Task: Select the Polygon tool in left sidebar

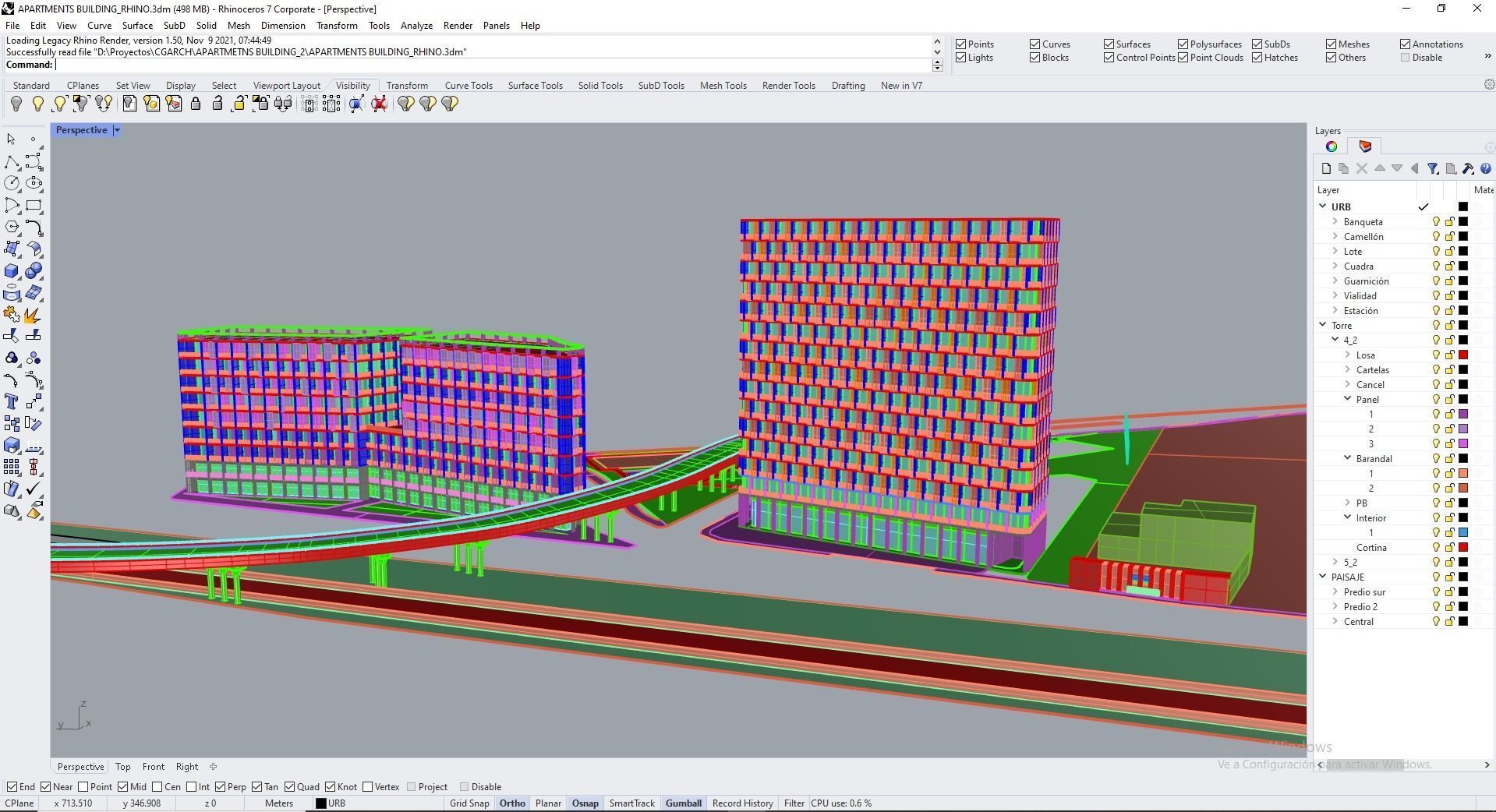Action: coord(12,227)
